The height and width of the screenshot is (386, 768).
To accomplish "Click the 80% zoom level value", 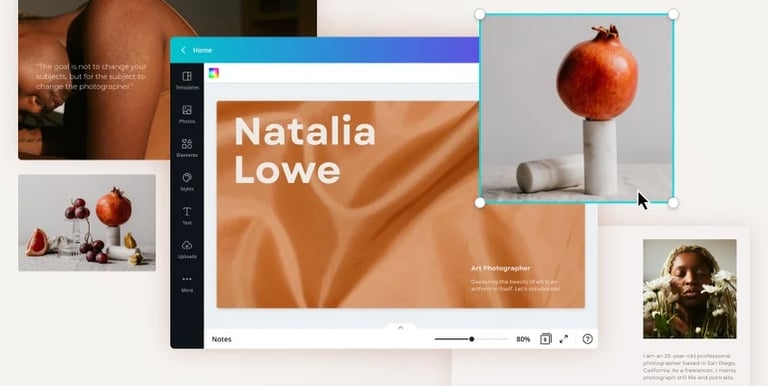I will (x=523, y=339).
